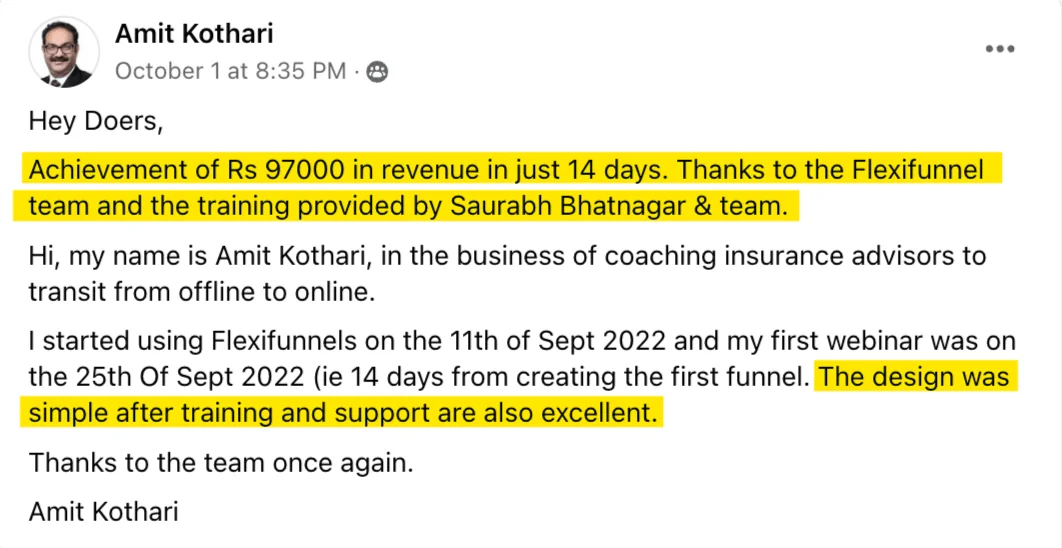Screen dimensions: 1062x548
Task: Click the Amit Kothari signature at bottom
Action: (x=104, y=512)
